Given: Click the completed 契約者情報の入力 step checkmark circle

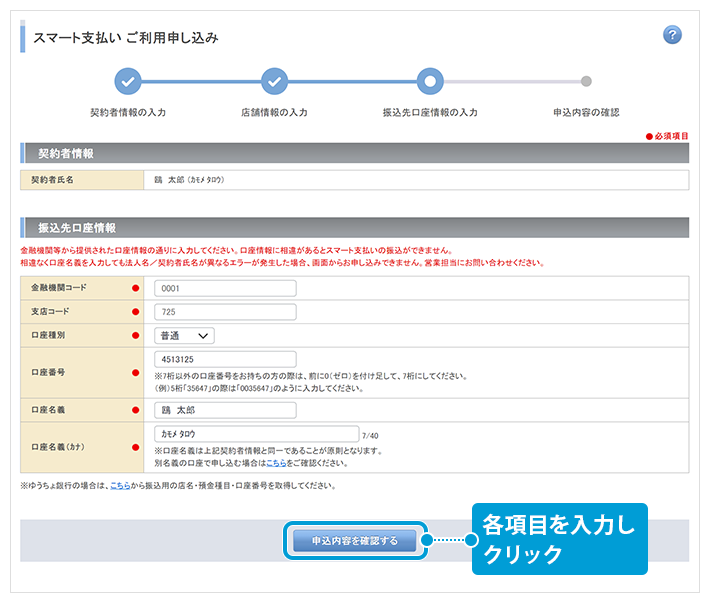Looking at the screenshot, I should (x=128, y=82).
